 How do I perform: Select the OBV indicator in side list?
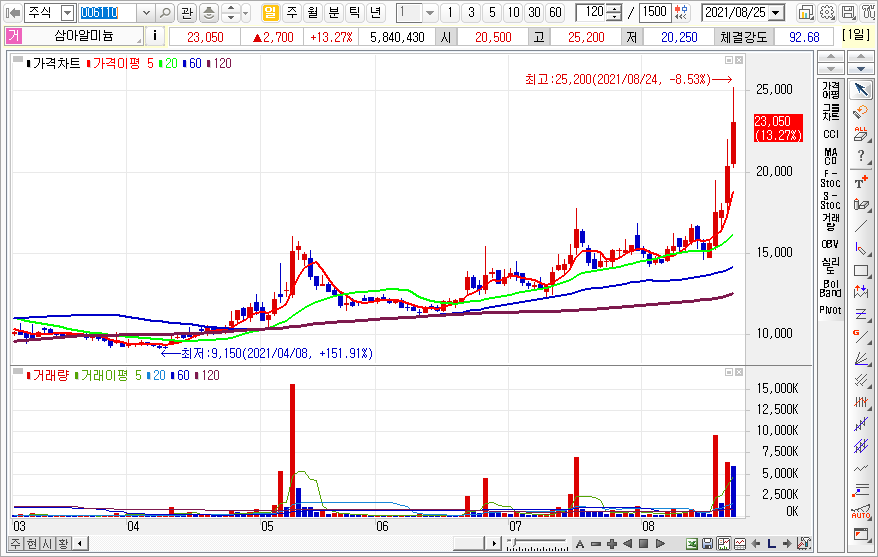click(830, 244)
